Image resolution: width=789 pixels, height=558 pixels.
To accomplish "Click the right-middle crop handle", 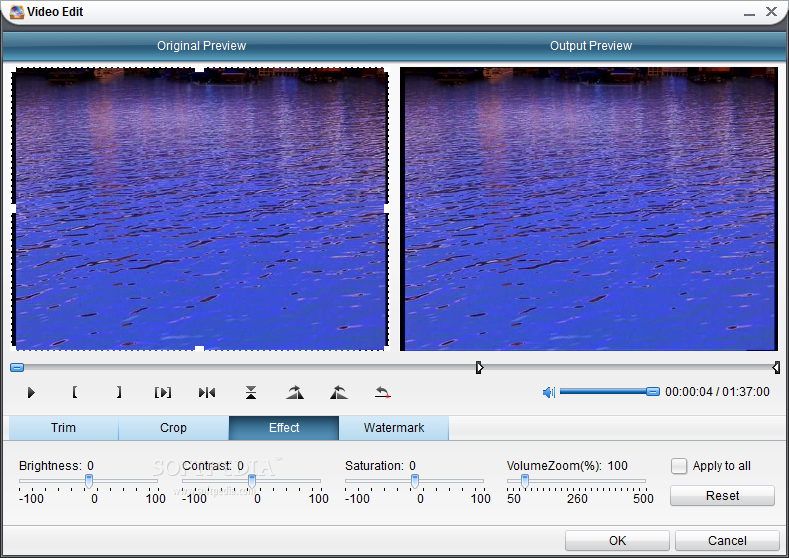I will pos(386,208).
